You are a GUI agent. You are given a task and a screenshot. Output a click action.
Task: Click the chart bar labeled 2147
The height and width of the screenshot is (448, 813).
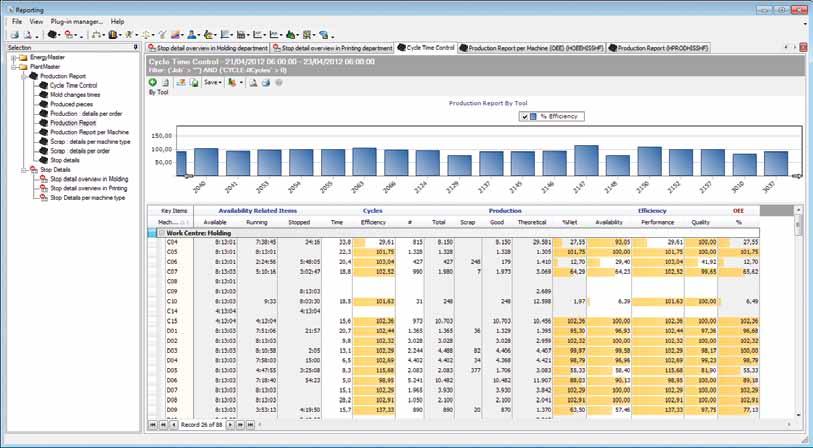586,161
